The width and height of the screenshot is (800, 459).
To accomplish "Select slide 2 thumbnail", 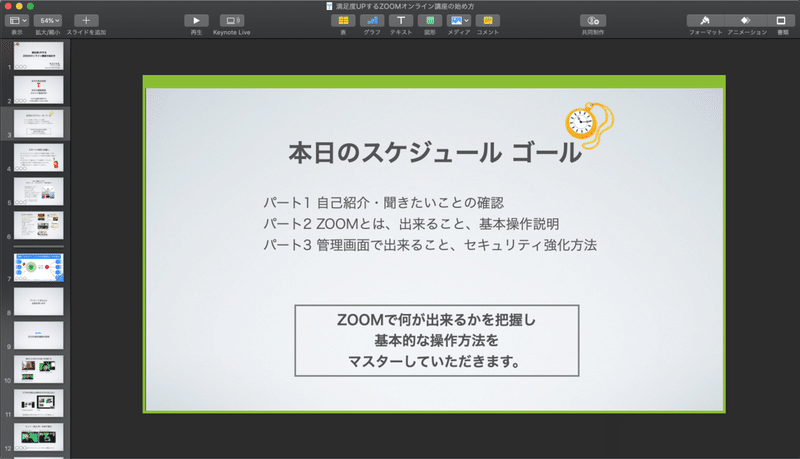I will (39, 90).
